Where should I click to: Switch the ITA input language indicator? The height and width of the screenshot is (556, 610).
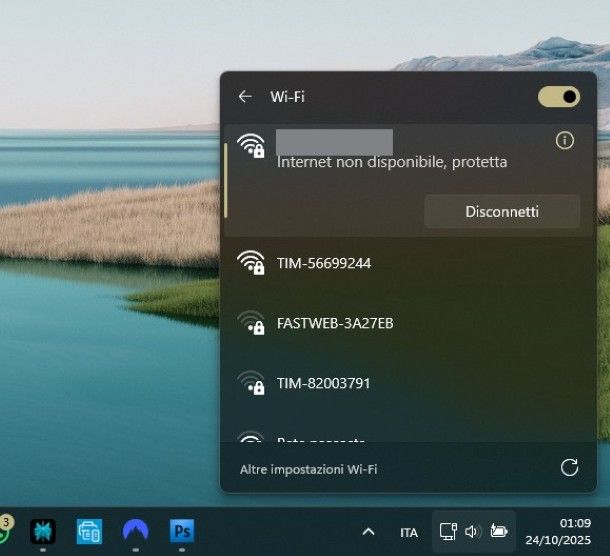point(409,533)
